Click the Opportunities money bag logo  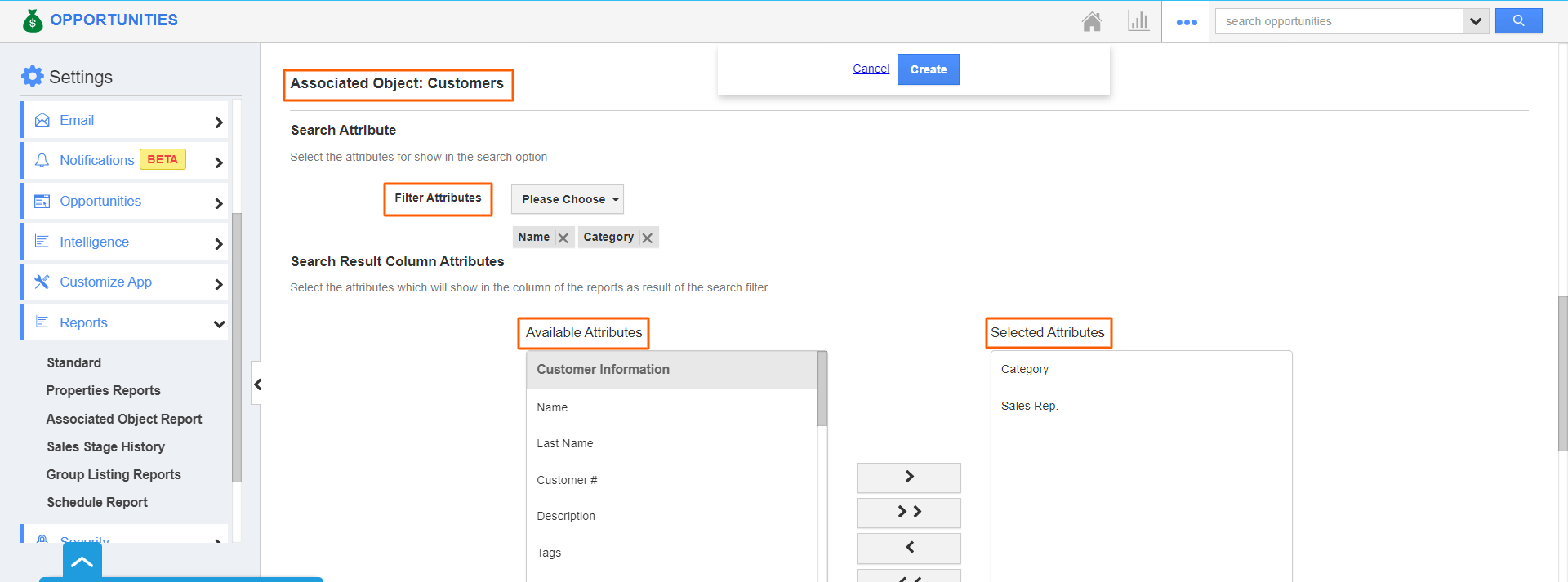pyautogui.click(x=33, y=20)
